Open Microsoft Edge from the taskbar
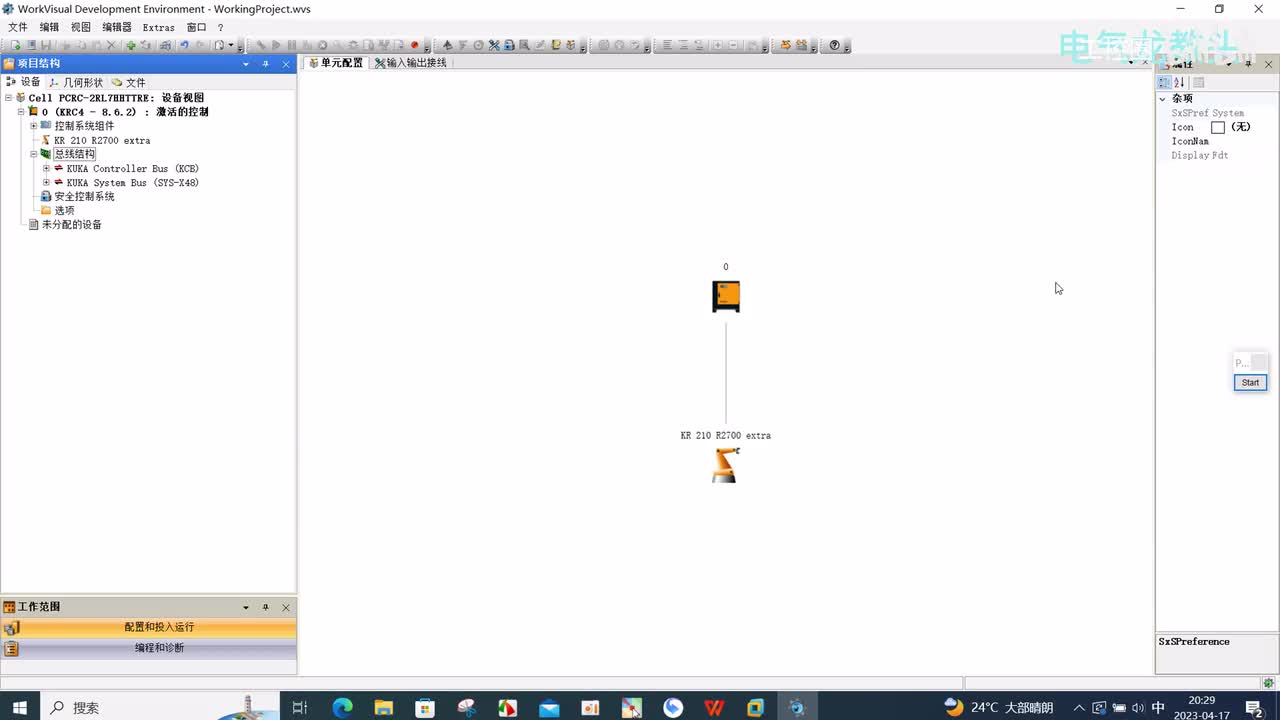Screen dimensions: 1280x720 (342, 707)
